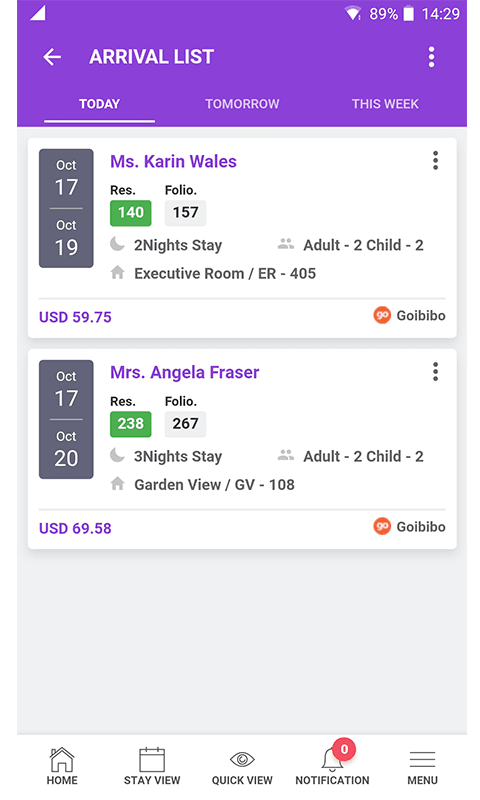Open Angela Fraser card options menu
480x800 pixels.
tap(435, 372)
